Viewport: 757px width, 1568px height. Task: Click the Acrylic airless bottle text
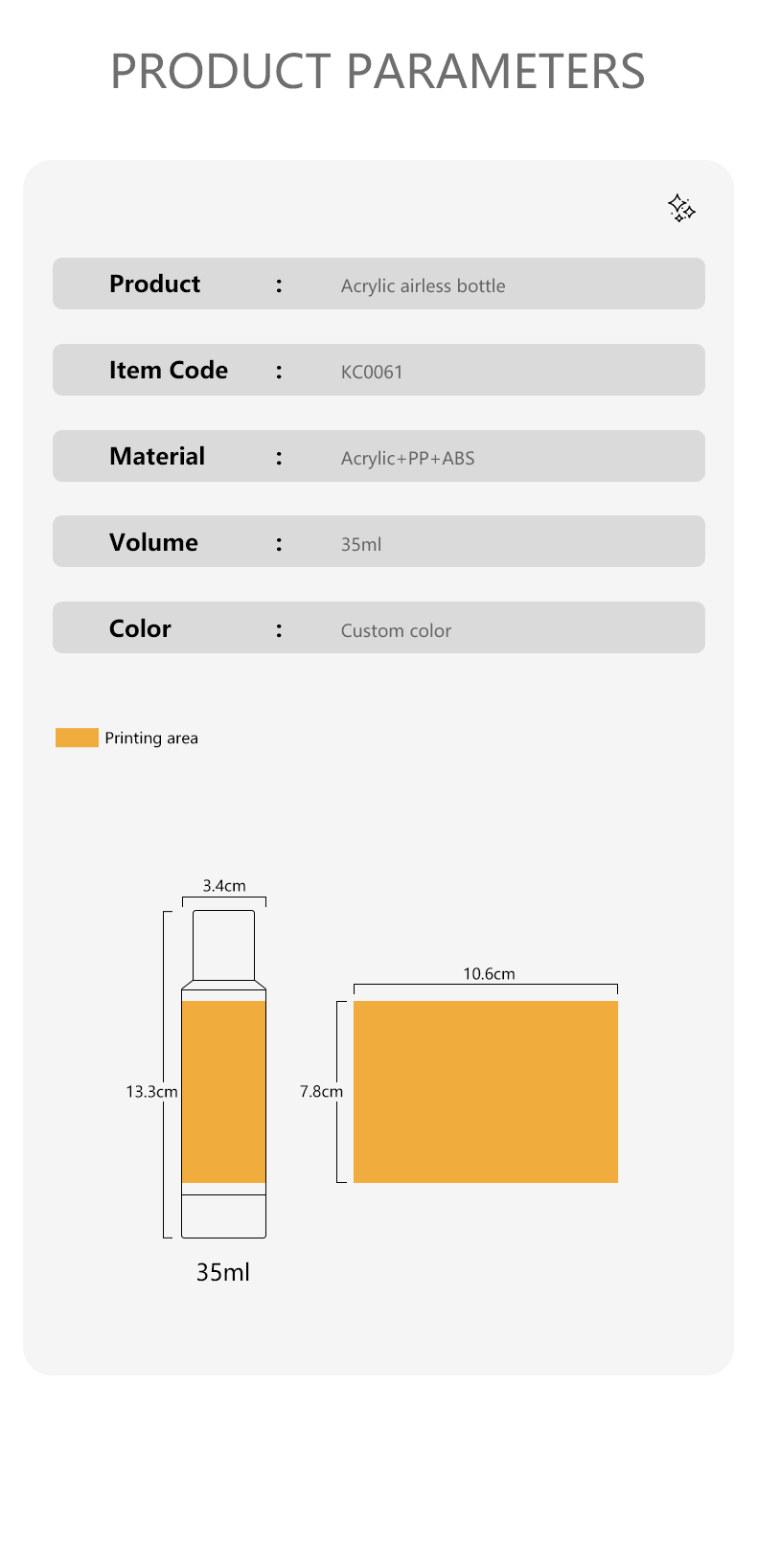(423, 285)
